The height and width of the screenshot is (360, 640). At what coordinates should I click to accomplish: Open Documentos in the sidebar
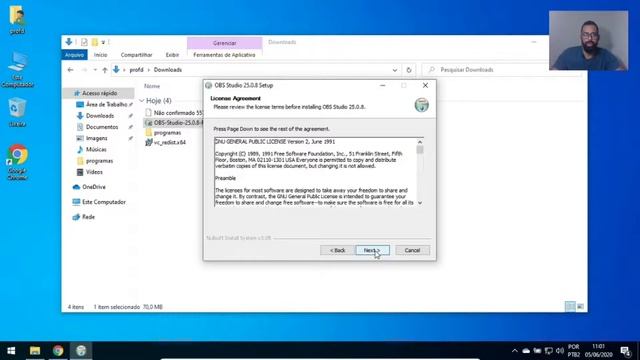tap(101, 127)
